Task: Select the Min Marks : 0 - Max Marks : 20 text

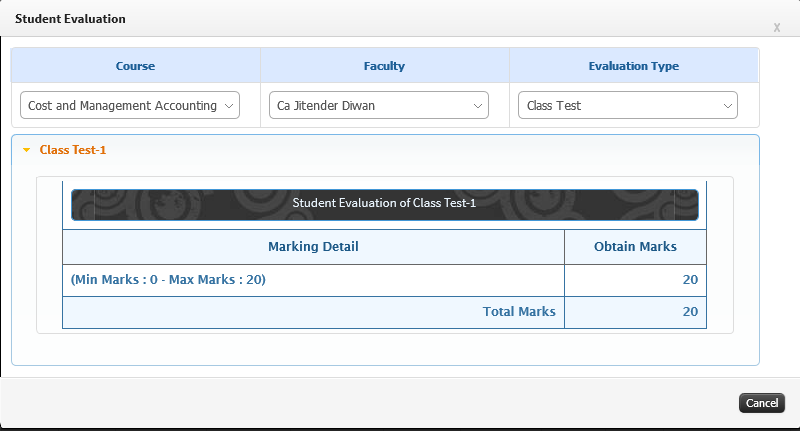Action: pos(168,280)
